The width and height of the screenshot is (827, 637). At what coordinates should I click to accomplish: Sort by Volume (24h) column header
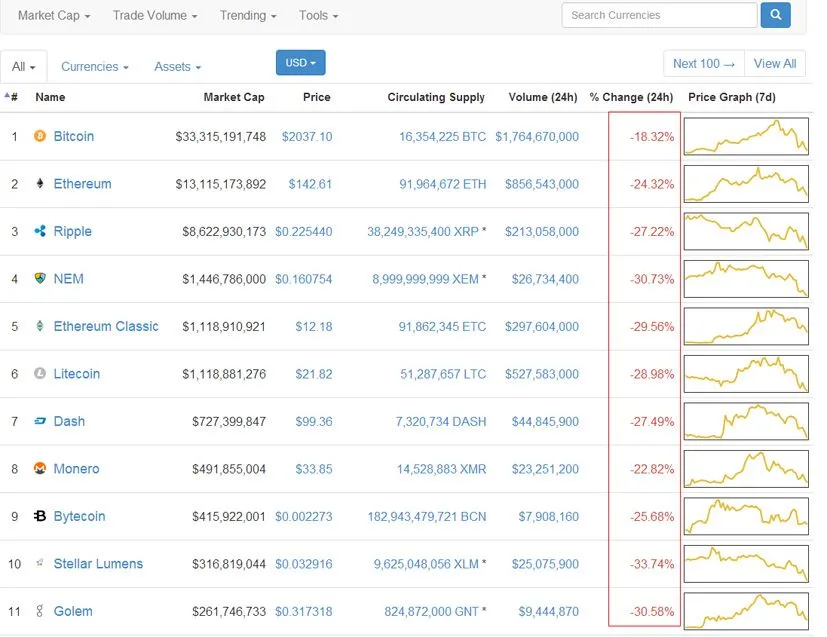click(543, 97)
